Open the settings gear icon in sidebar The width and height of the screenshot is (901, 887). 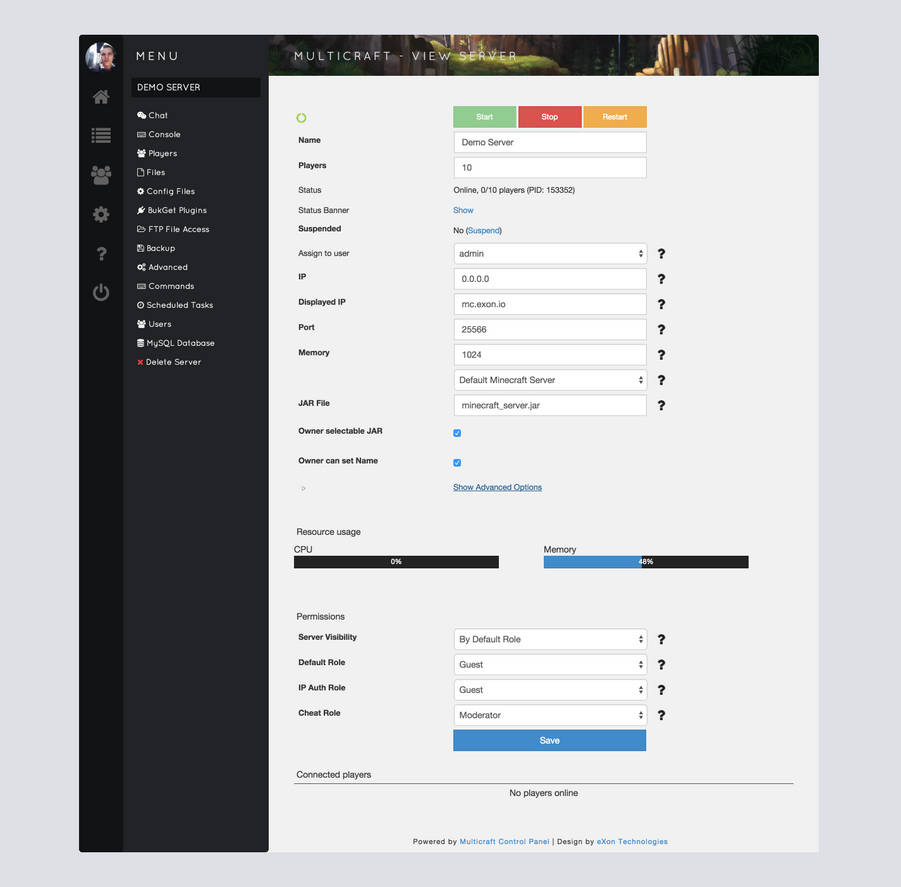tap(101, 214)
